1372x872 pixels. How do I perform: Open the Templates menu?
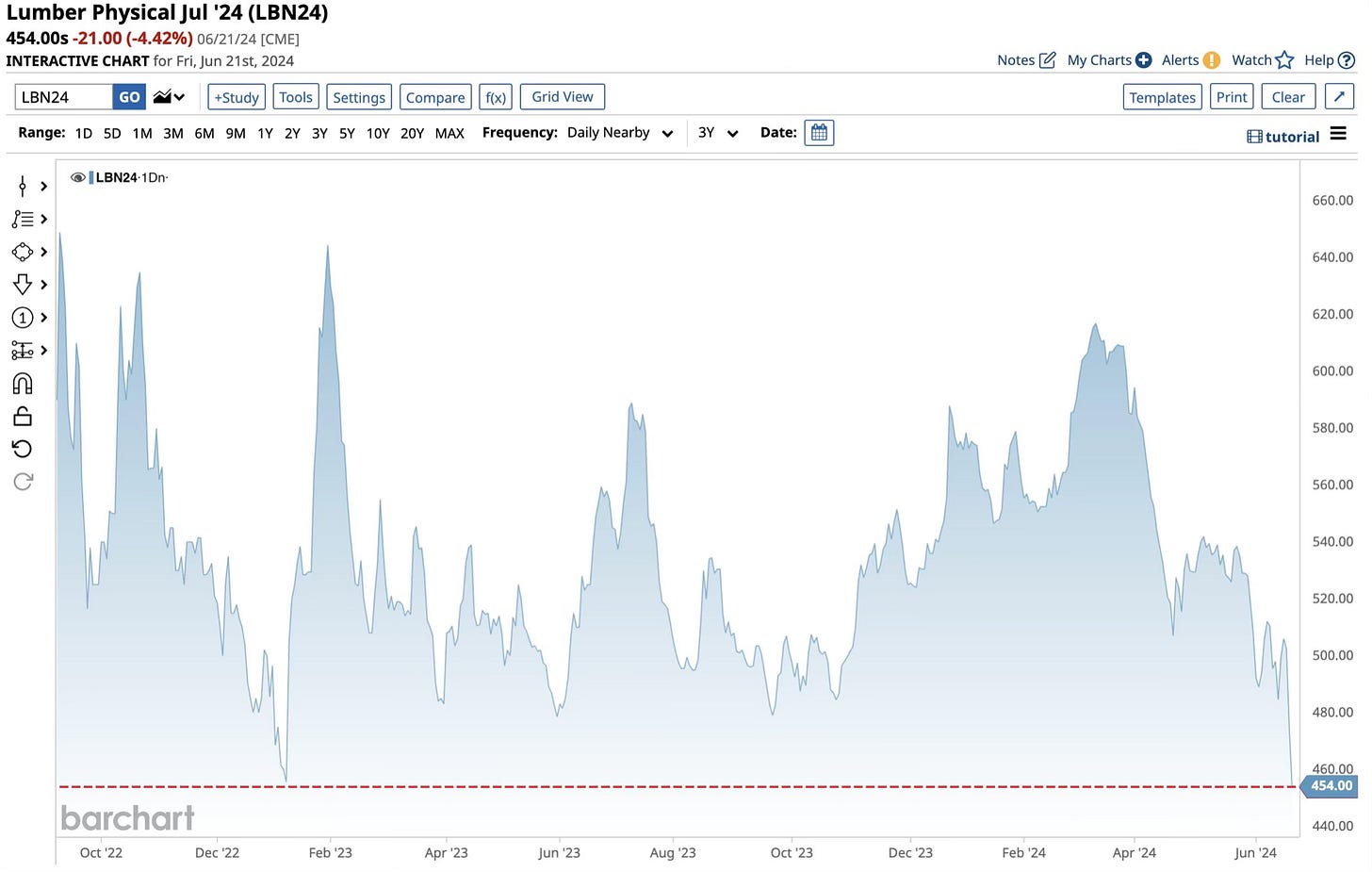[1162, 97]
